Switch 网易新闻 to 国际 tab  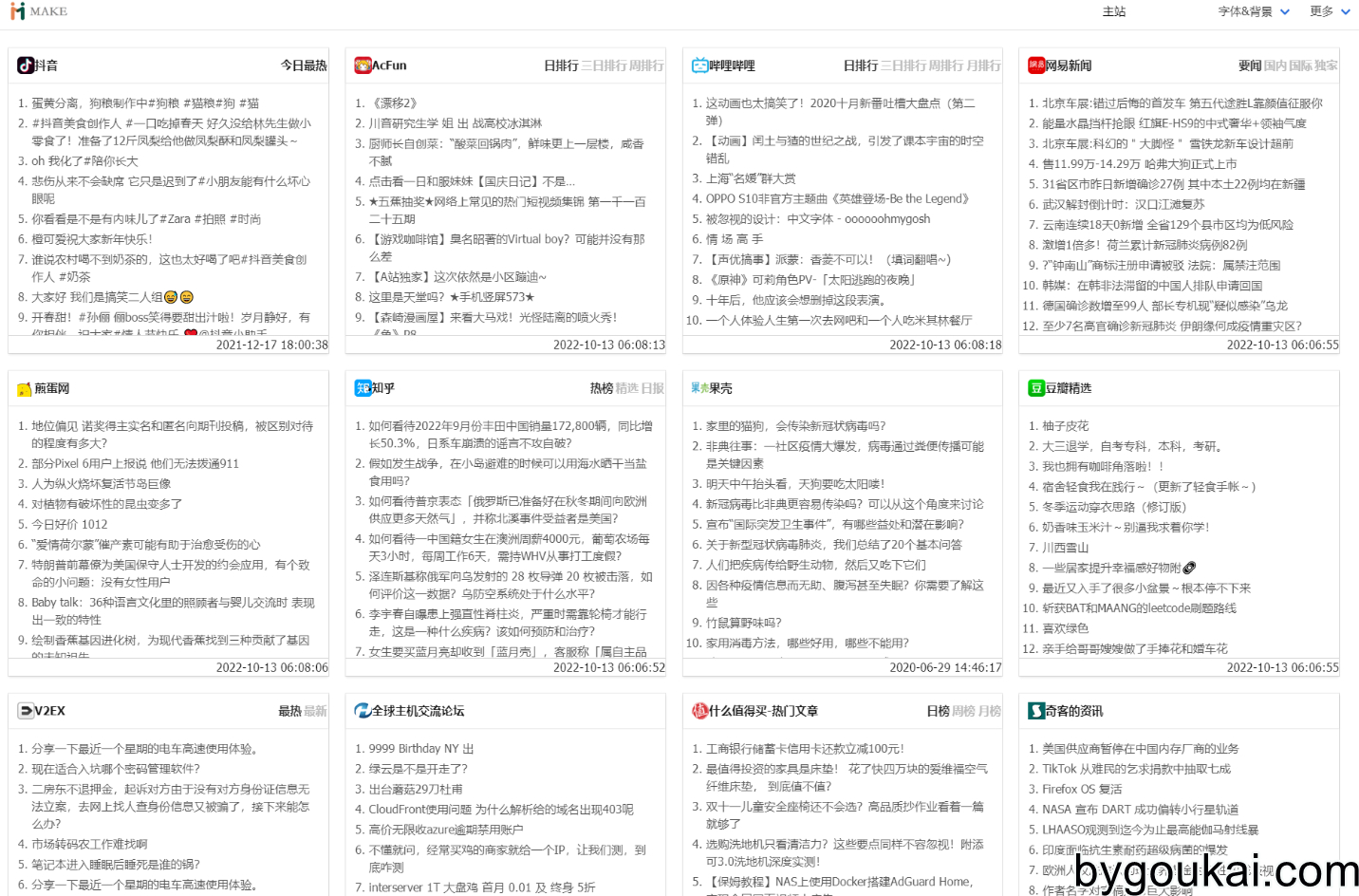(1301, 65)
